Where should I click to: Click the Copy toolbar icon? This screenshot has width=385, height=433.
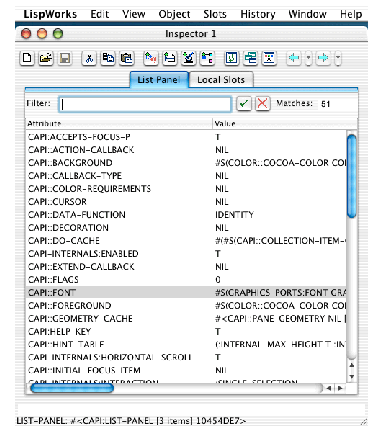pyautogui.click(x=108, y=58)
